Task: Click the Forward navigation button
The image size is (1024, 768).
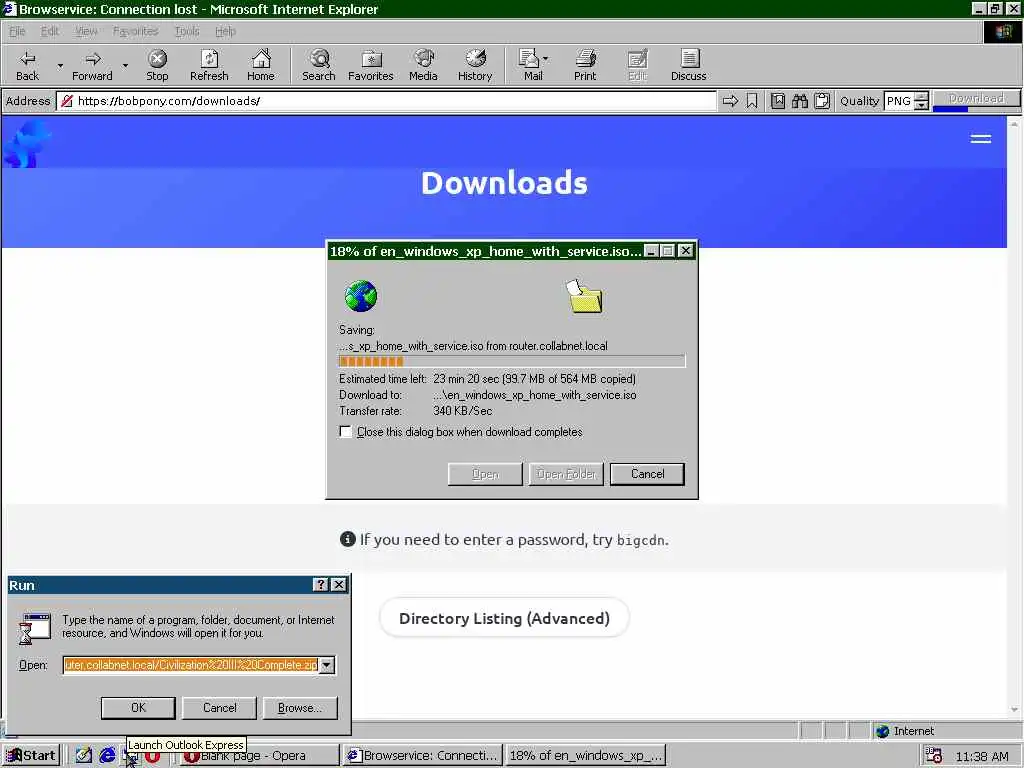Action: pos(92,65)
